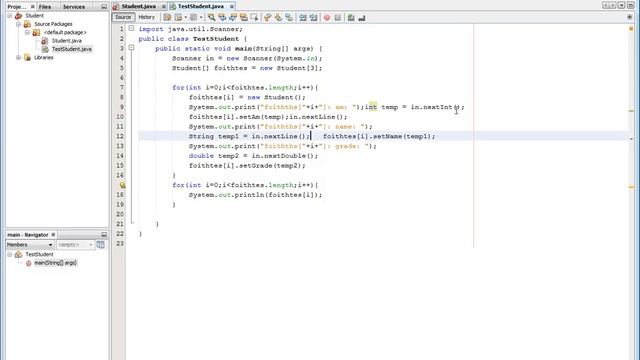Viewport: 640px width, 360px height.
Task: Select Student.java in project tree
Action: click(67, 41)
